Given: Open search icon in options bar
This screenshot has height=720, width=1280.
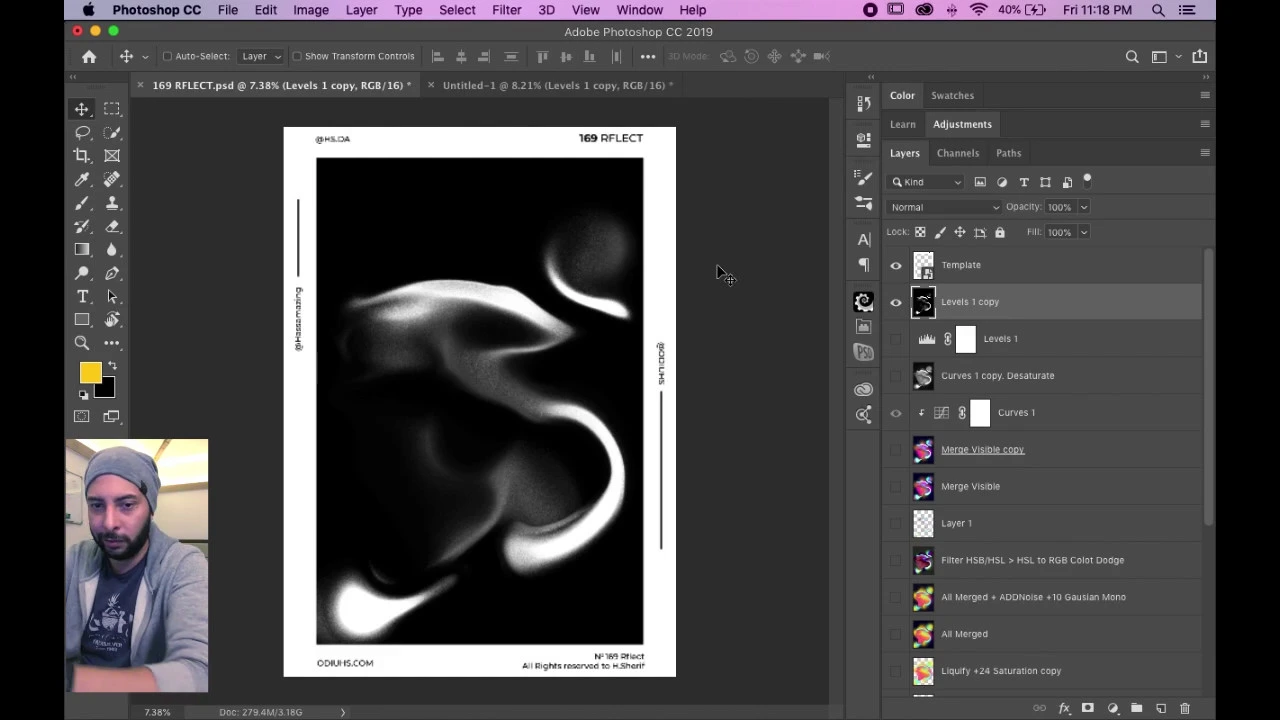Looking at the screenshot, I should [x=1132, y=57].
